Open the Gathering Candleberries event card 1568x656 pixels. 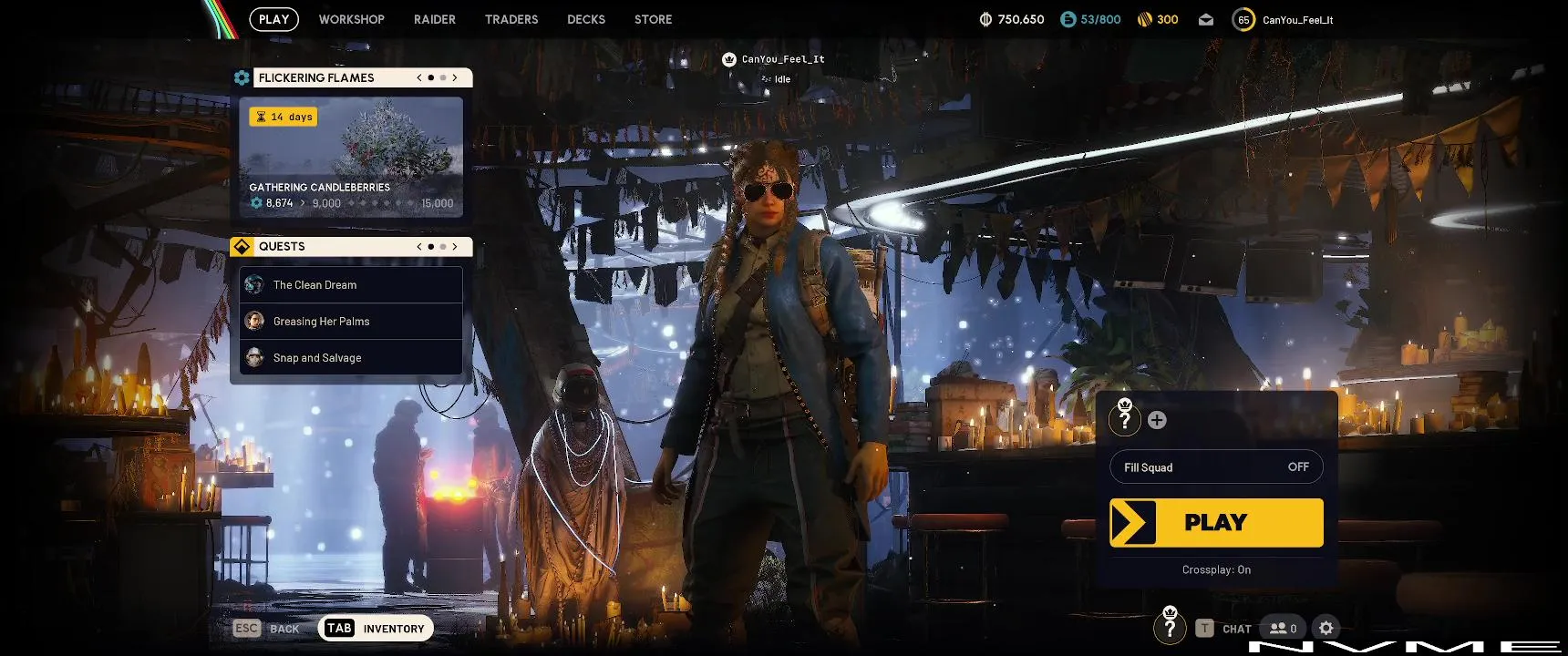[x=351, y=157]
